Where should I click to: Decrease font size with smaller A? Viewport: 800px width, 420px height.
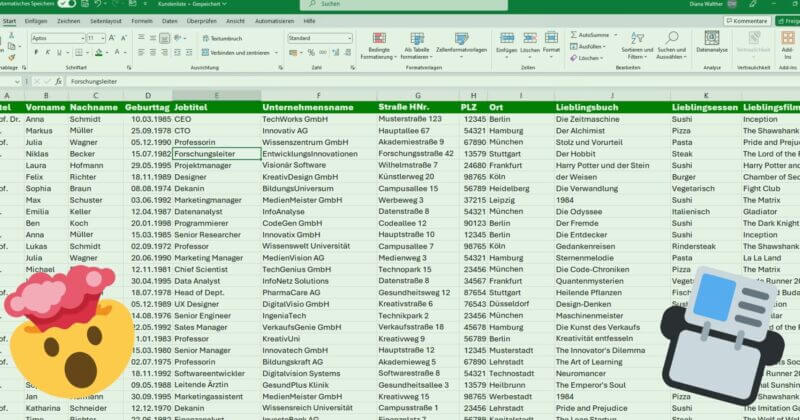tap(124, 38)
